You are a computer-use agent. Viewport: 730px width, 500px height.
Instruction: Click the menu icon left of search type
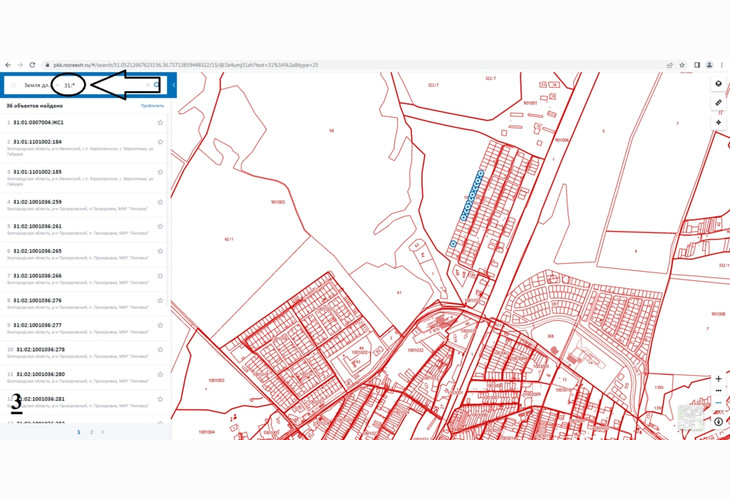point(14,85)
